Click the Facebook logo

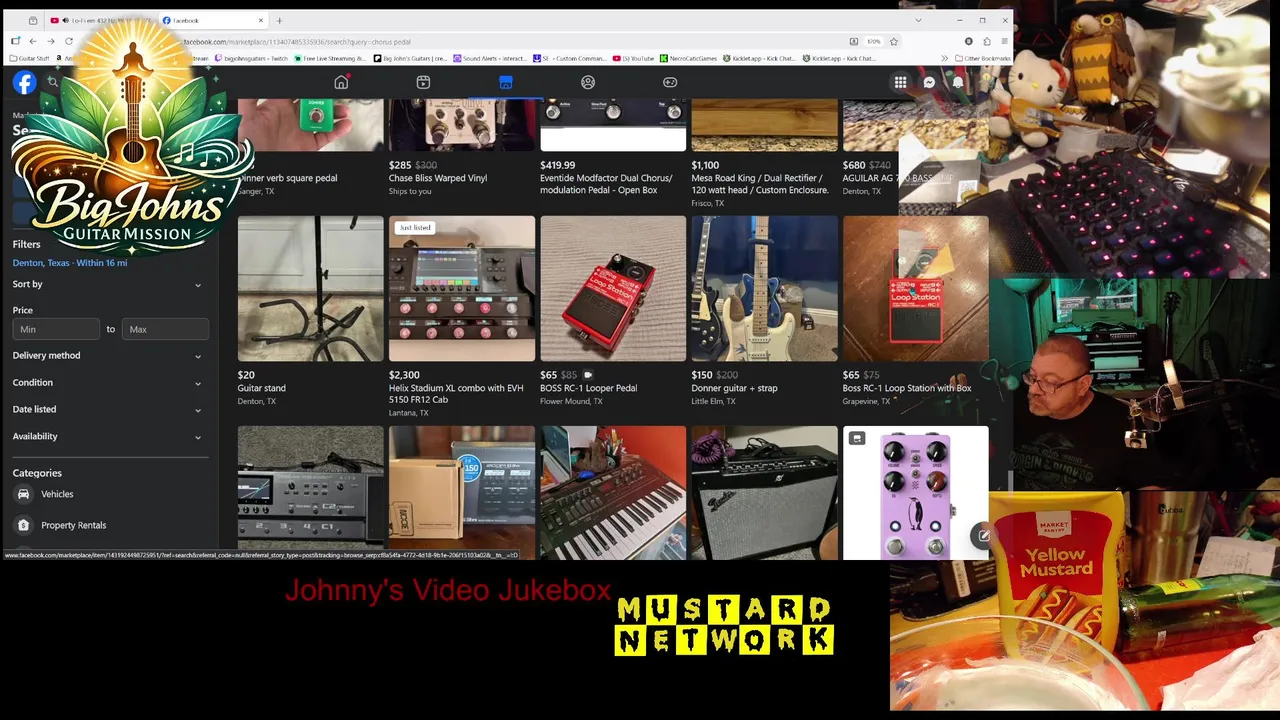(x=25, y=83)
